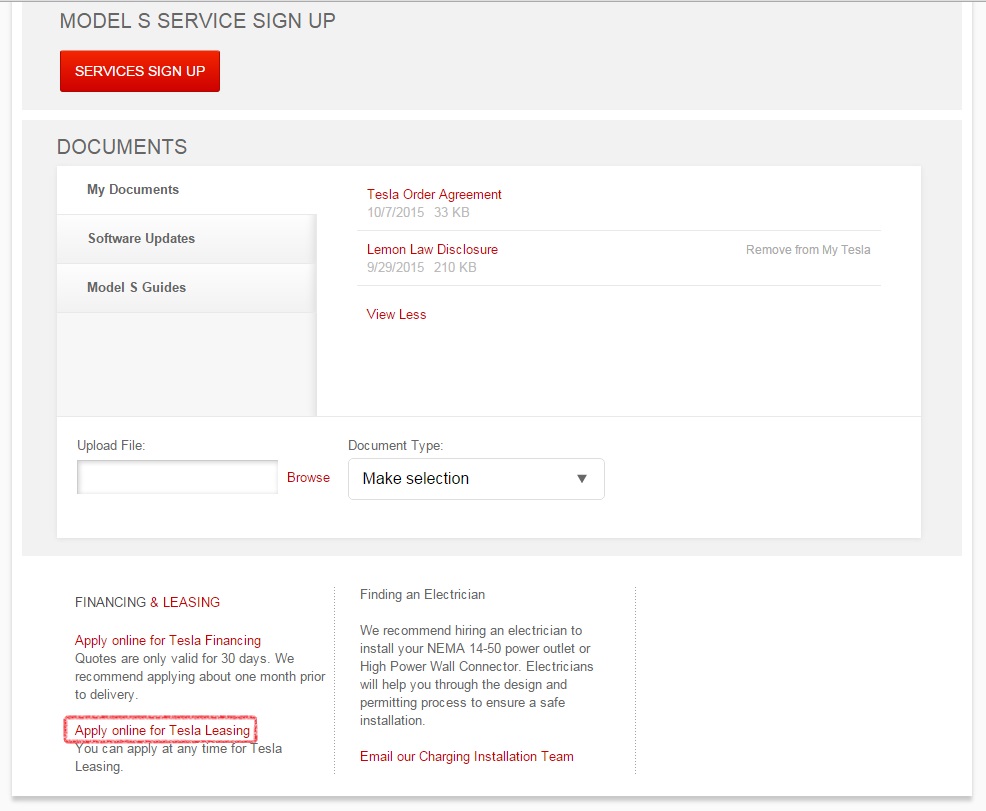Apply online for Tesla Financing
The image size is (986, 811).
tap(168, 641)
